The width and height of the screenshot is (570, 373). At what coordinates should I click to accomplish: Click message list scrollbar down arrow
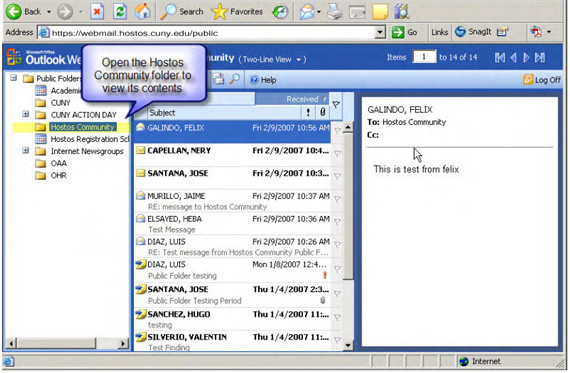[348, 345]
